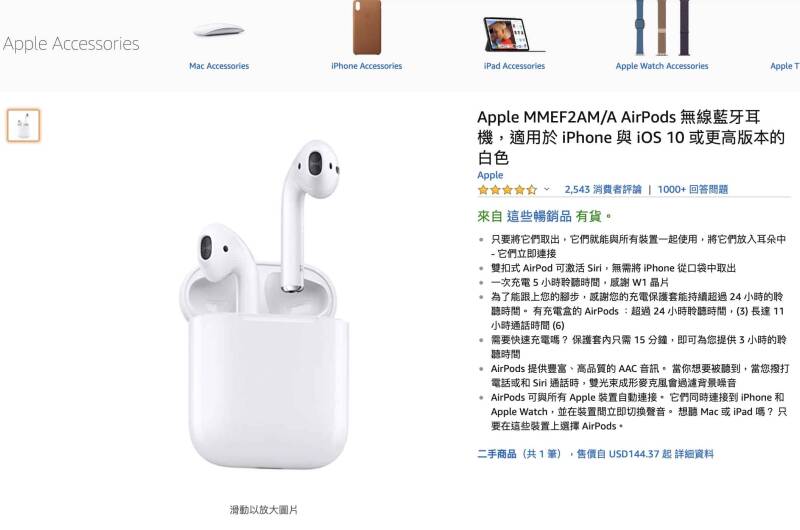Open iPad Accessories category
This screenshot has height=530, width=800.
pyautogui.click(x=514, y=66)
